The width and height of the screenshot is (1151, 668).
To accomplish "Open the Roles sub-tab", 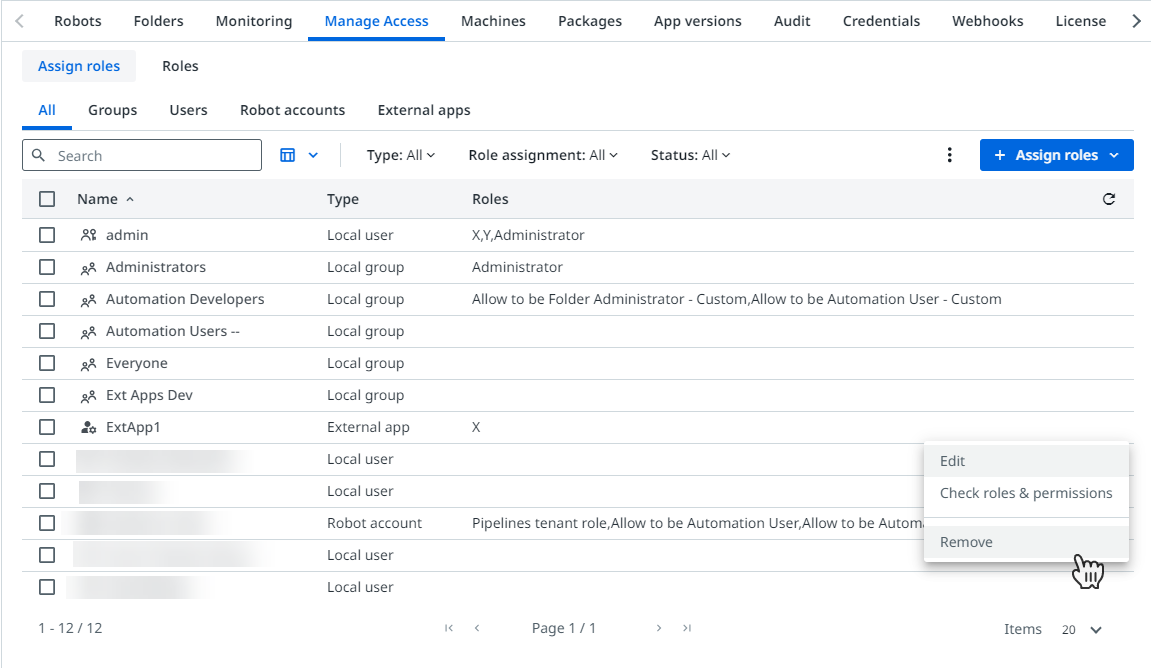I will pyautogui.click(x=180, y=65).
